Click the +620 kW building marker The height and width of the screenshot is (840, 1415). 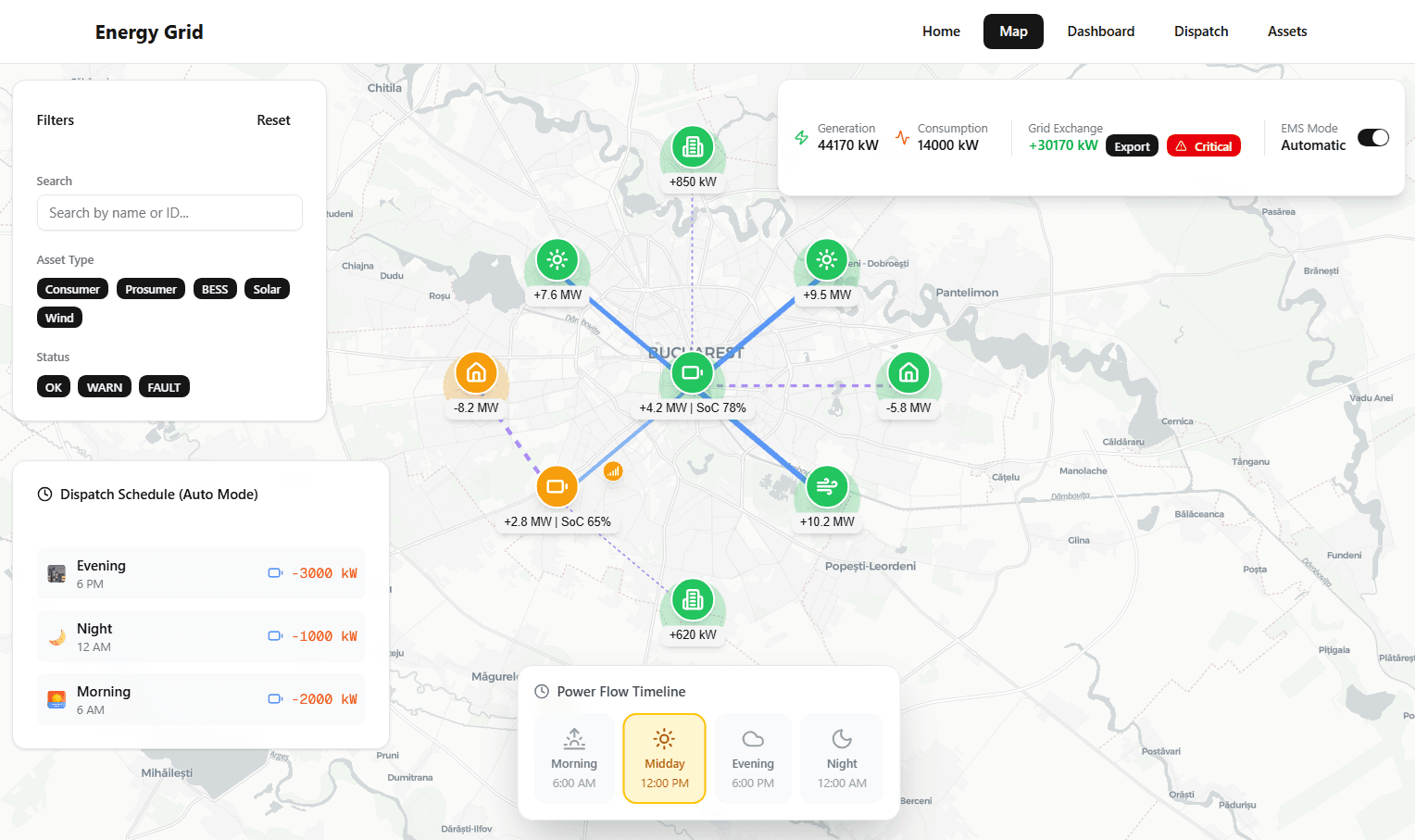pyautogui.click(x=692, y=600)
